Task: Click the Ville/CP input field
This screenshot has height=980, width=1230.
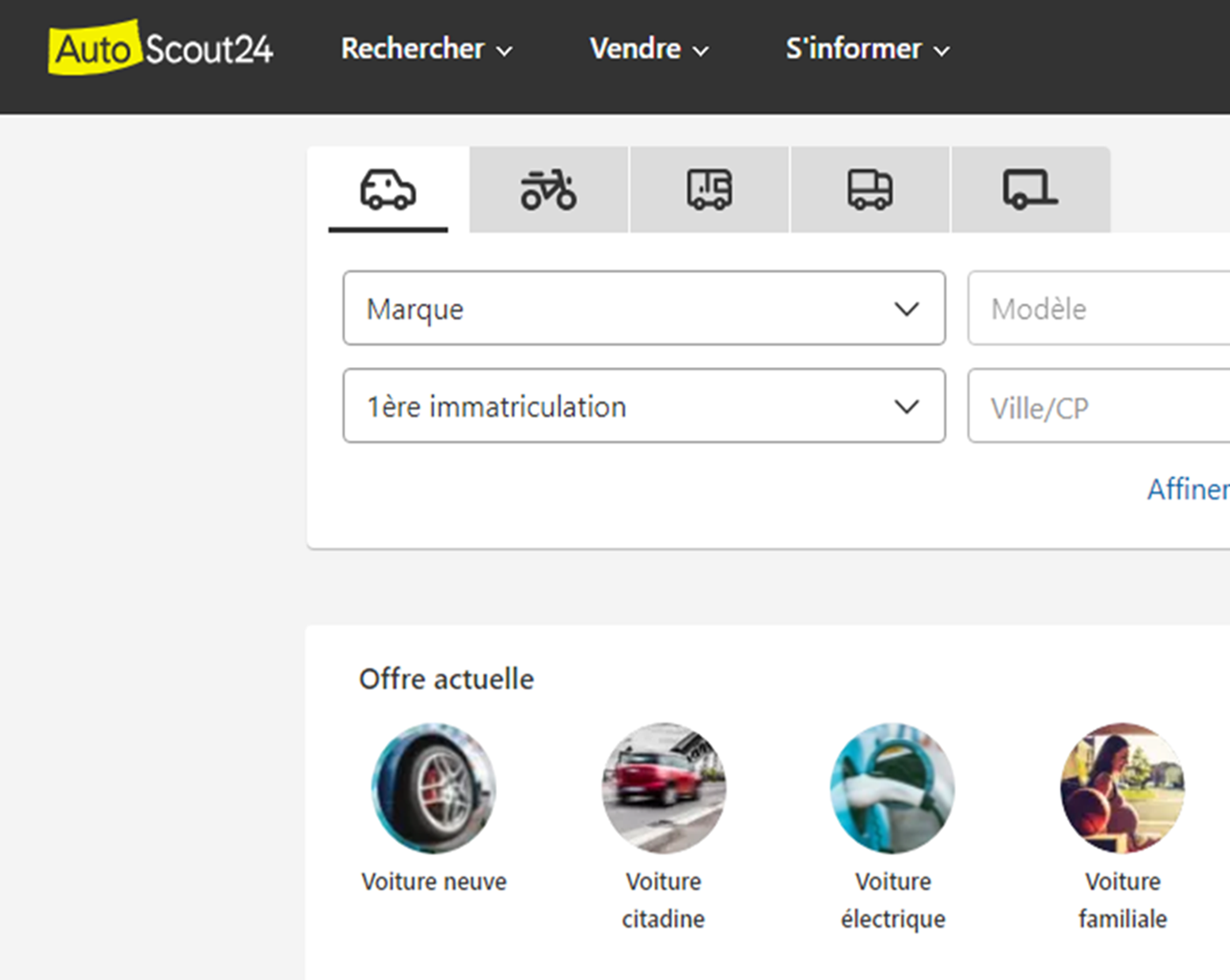Action: 1097,407
